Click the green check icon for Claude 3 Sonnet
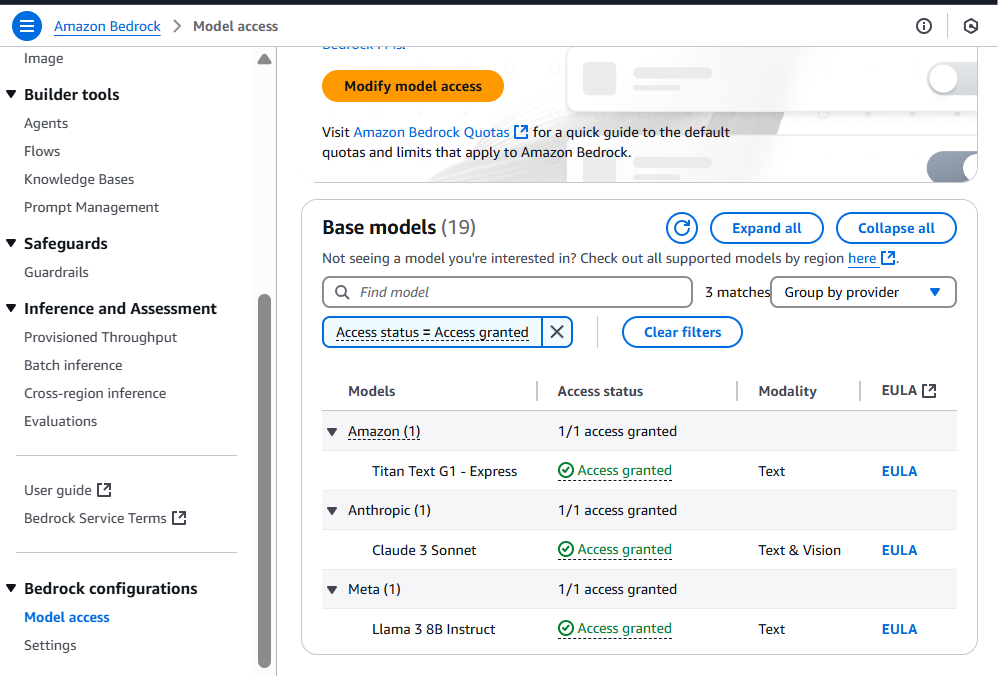Viewport: 1008px width, 676px height. 566,550
